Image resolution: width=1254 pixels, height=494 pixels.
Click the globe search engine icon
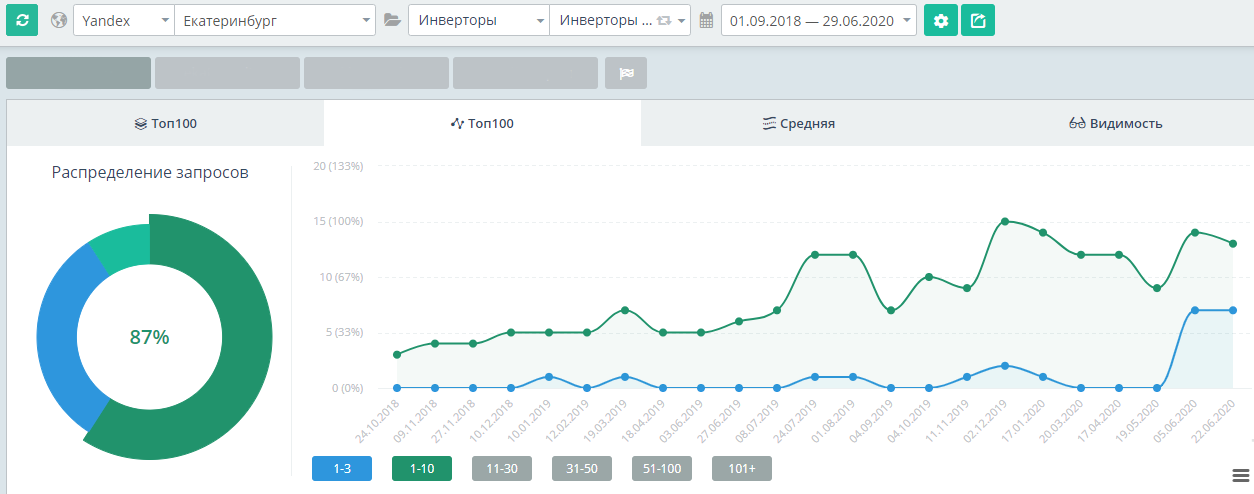click(59, 20)
